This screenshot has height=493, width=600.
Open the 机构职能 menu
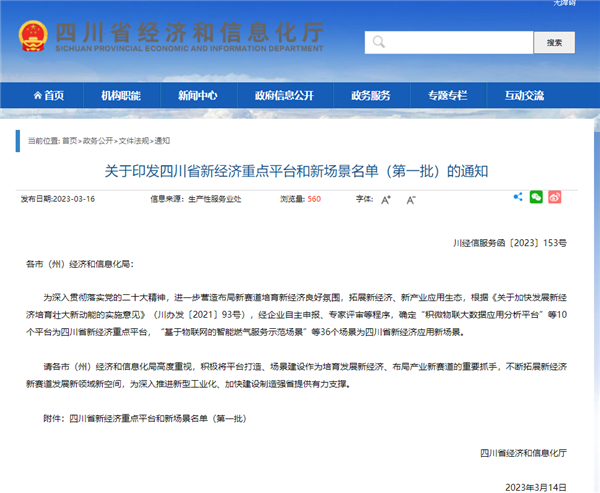[120, 95]
